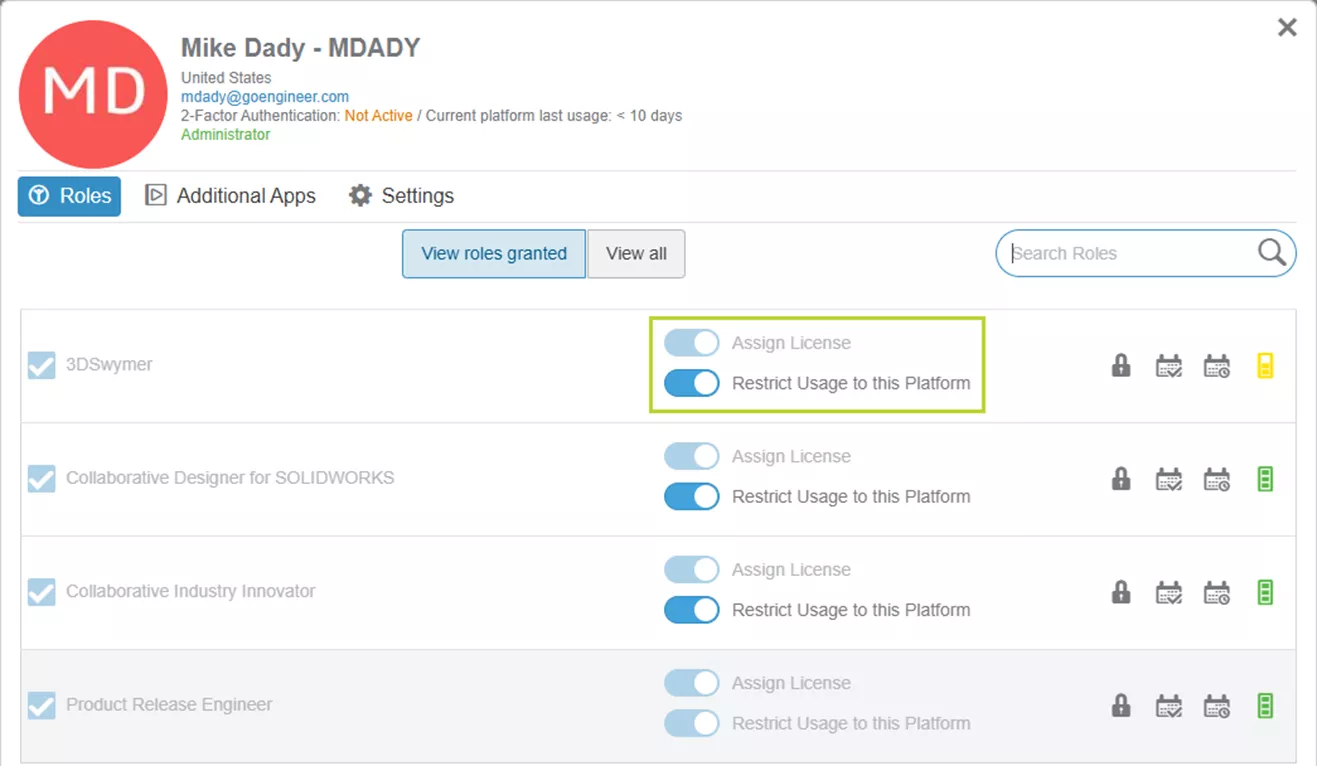Click the Roles shield icon in the tab bar
The width and height of the screenshot is (1317, 766).
(x=37, y=196)
